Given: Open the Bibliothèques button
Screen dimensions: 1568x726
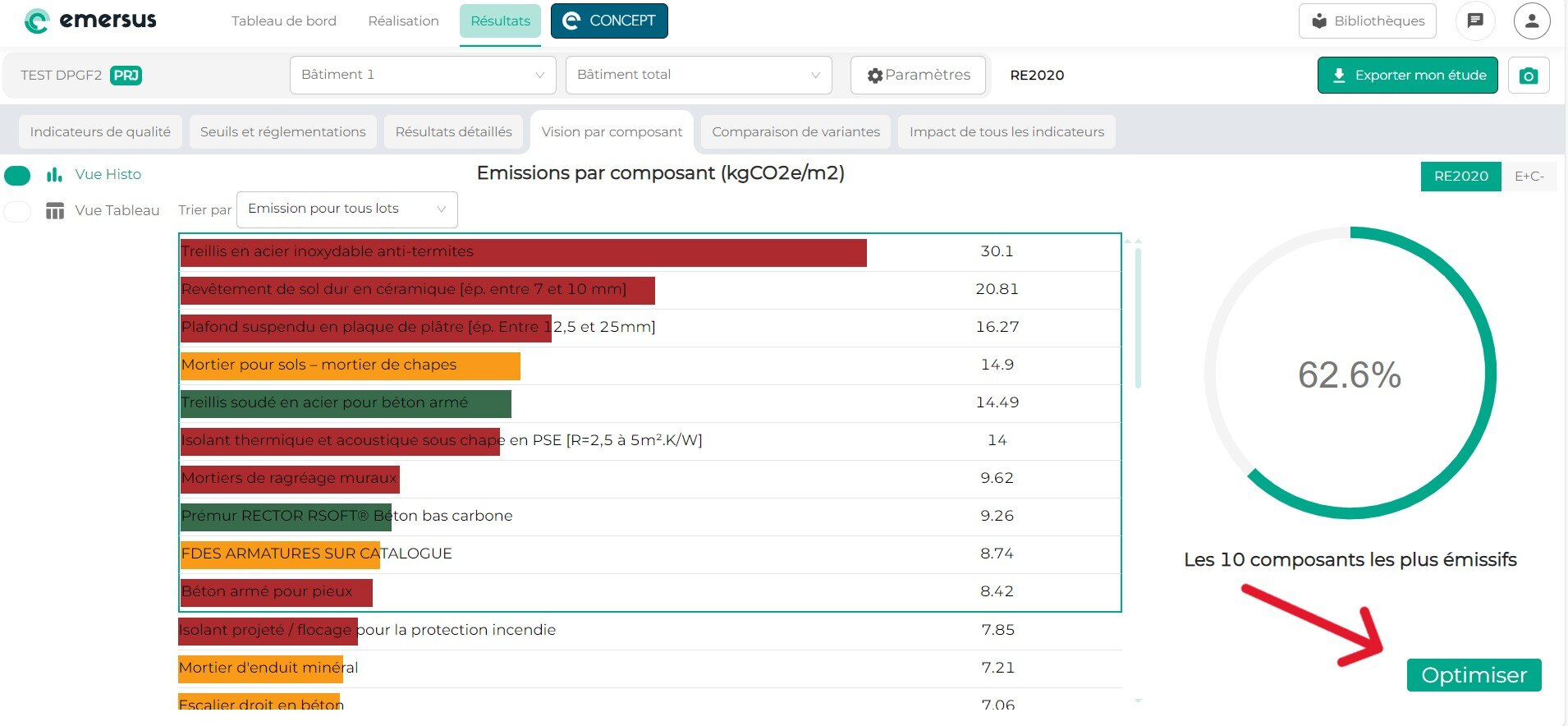Looking at the screenshot, I should pyautogui.click(x=1368, y=21).
